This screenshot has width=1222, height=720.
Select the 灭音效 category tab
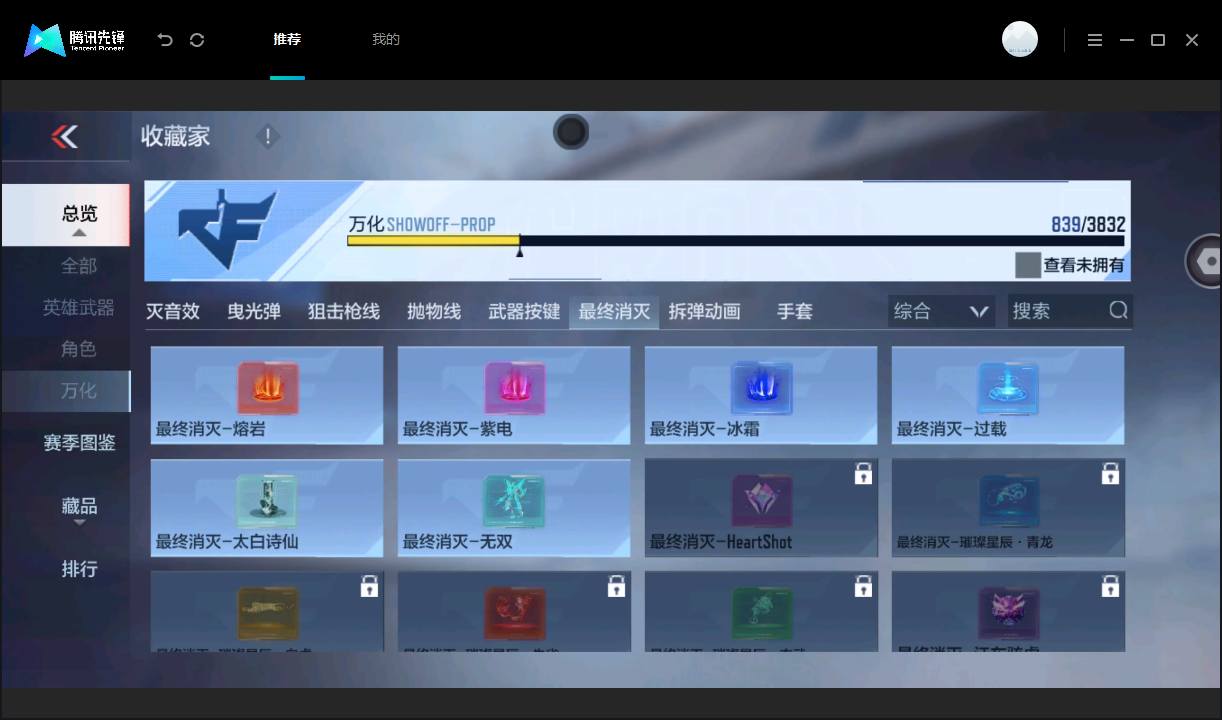coord(172,311)
